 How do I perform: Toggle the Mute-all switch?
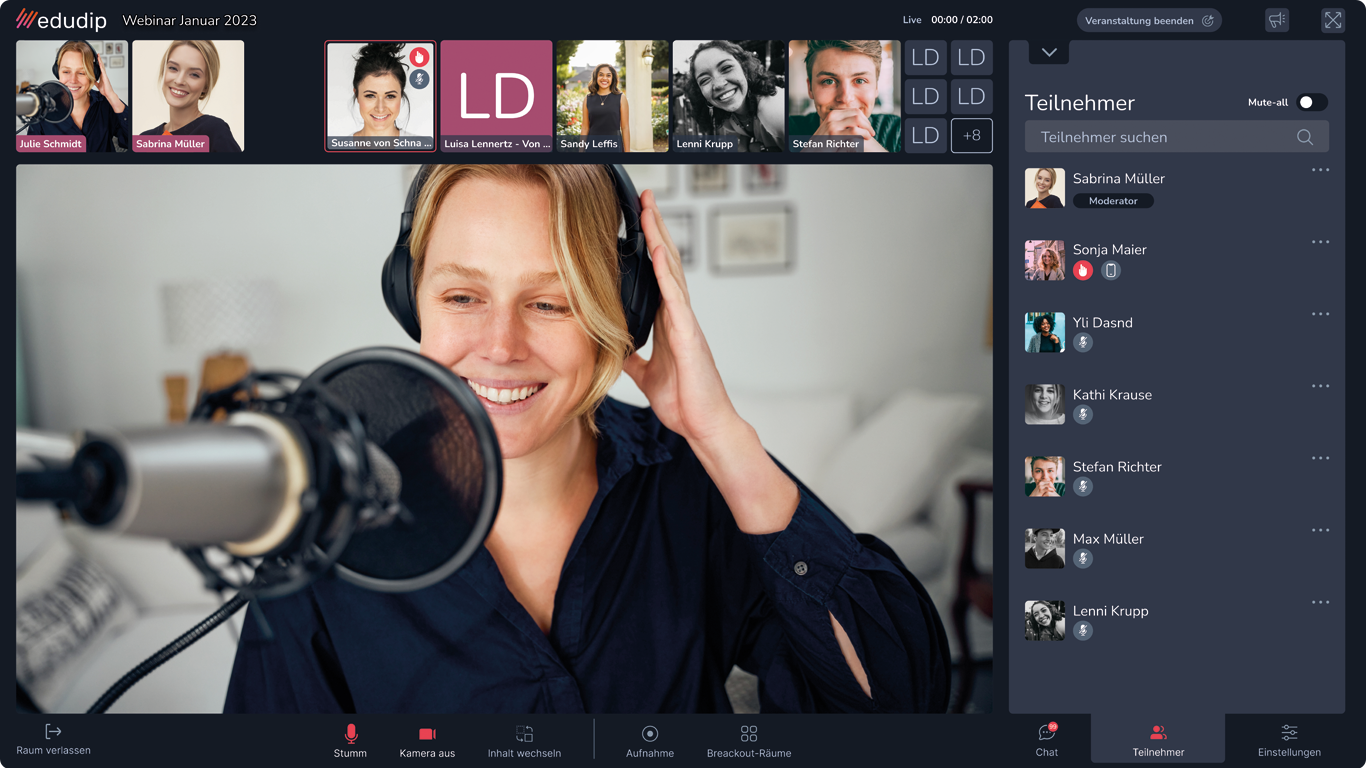click(1311, 102)
